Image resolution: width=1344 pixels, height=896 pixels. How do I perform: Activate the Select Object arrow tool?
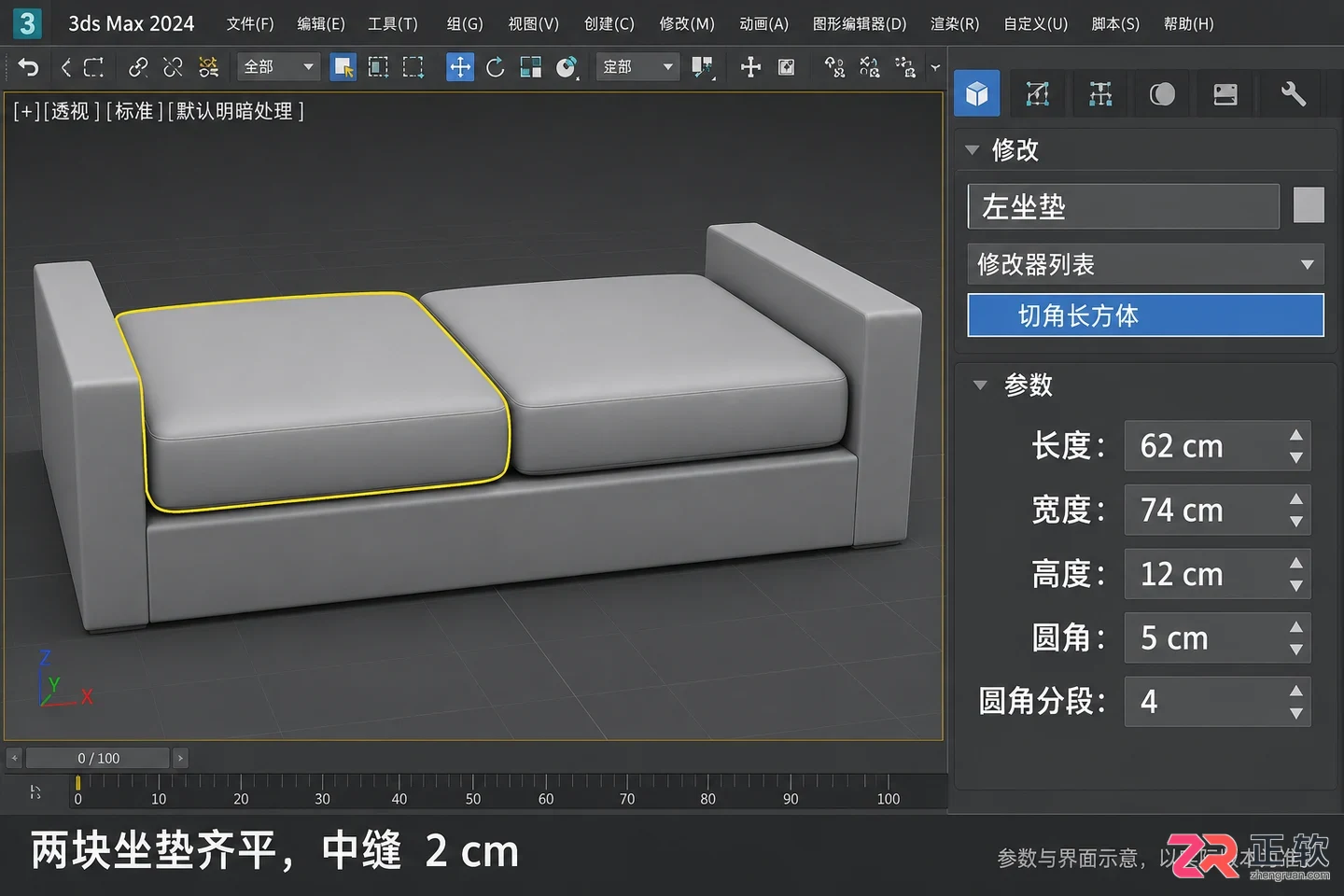343,67
